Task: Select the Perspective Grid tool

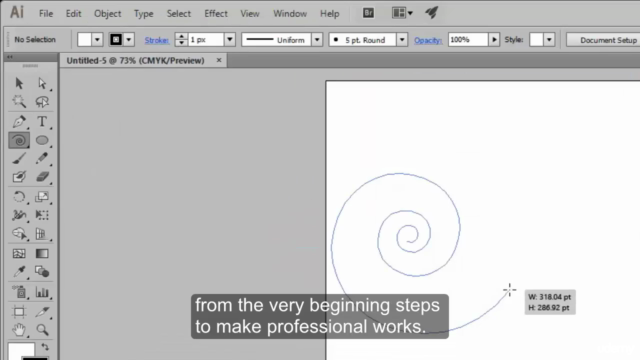Action: [42, 233]
